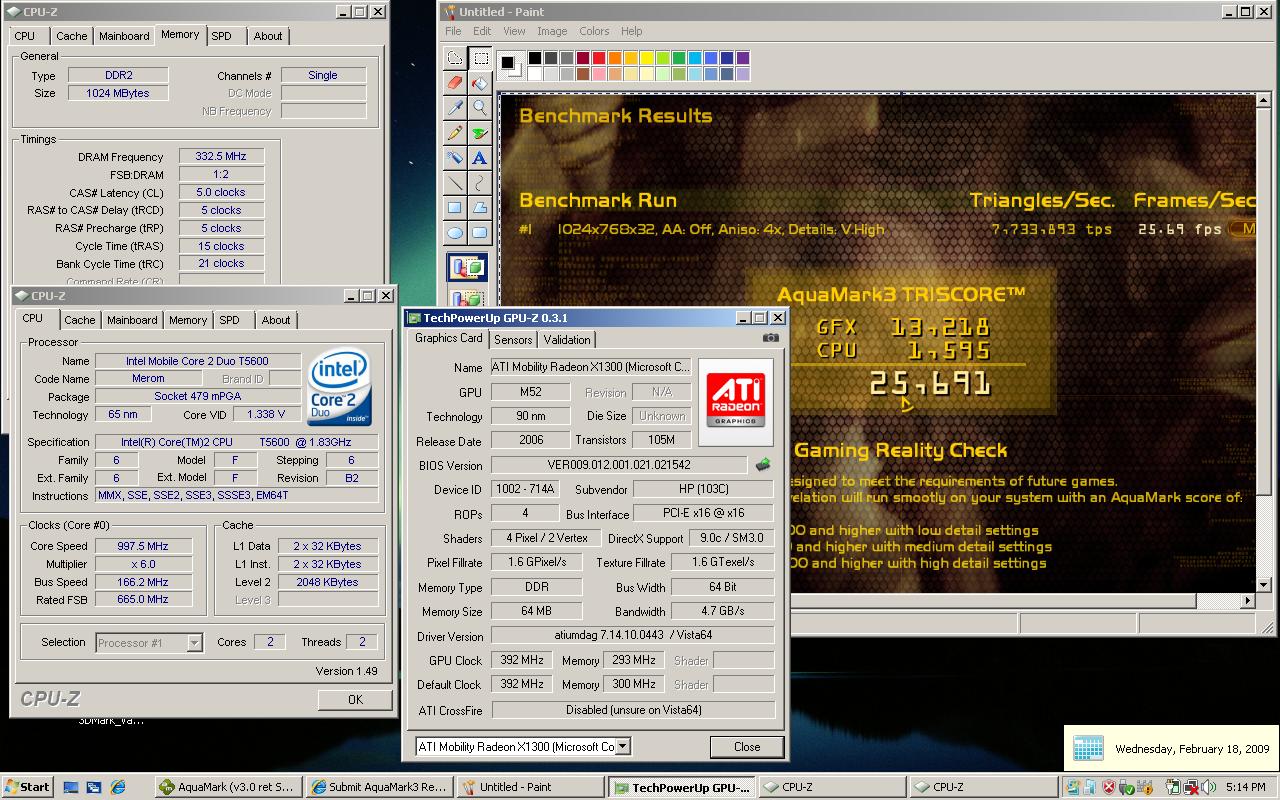1280x800 pixels.
Task: Click the volume speaker tray icon
Action: (1208, 787)
